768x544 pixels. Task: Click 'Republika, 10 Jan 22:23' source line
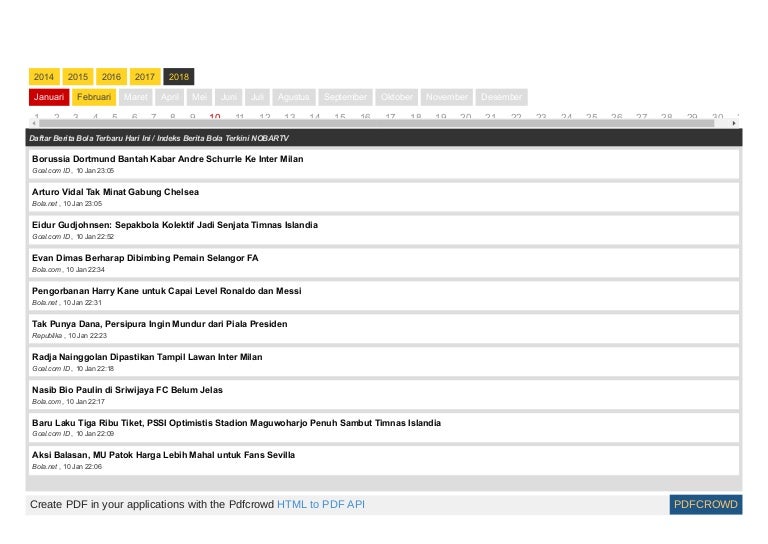coord(70,335)
